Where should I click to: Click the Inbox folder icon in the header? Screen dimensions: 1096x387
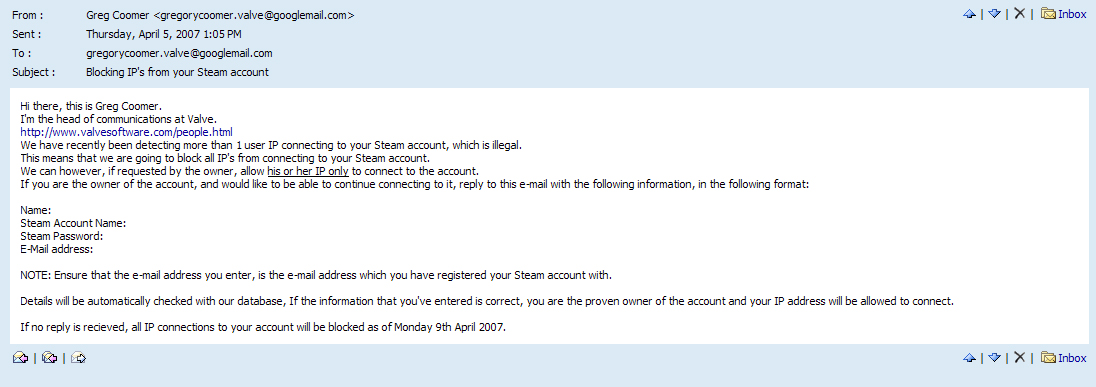[x=1048, y=13]
